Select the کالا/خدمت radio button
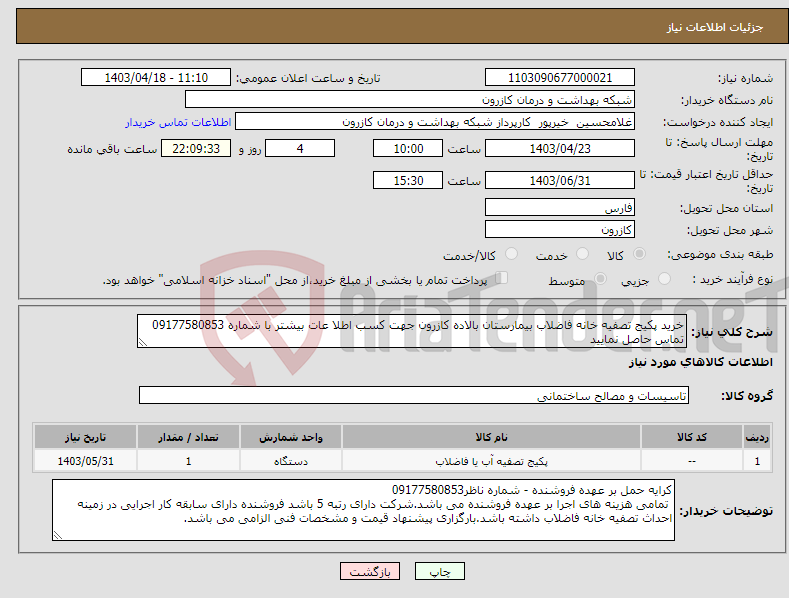The image size is (789, 598). (x=511, y=254)
